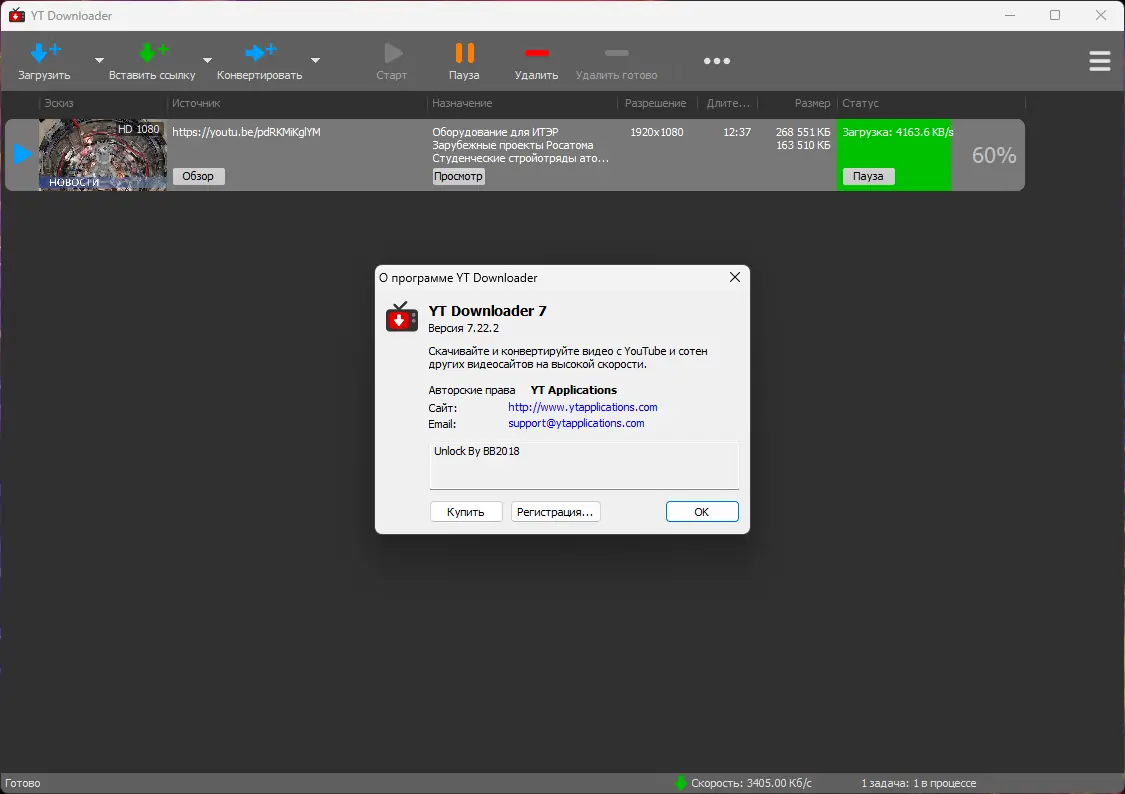Open the ytapplications.com website link

pyautogui.click(x=583, y=407)
